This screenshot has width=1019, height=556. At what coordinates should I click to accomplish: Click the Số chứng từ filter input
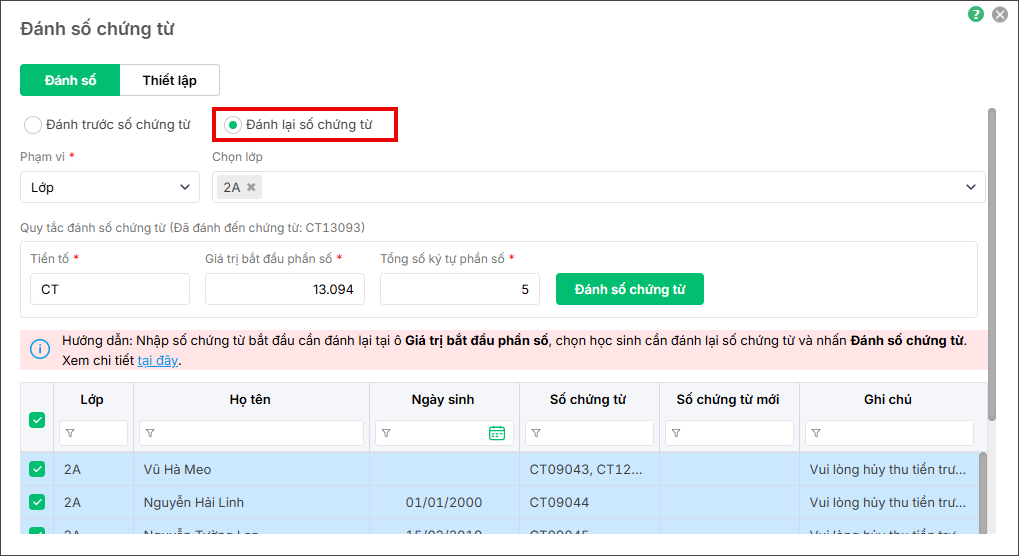click(x=589, y=433)
